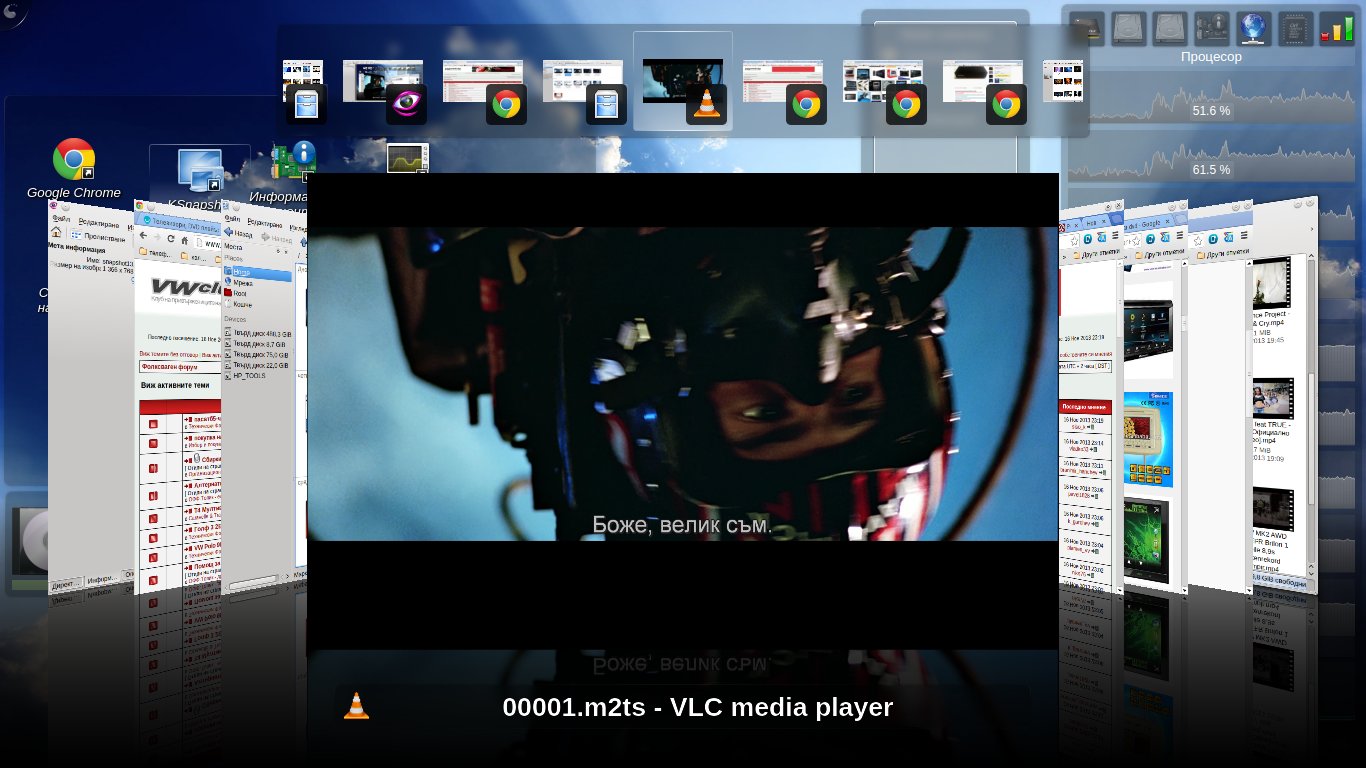Click scrollbar of far-right video files window

[x=1312, y=380]
